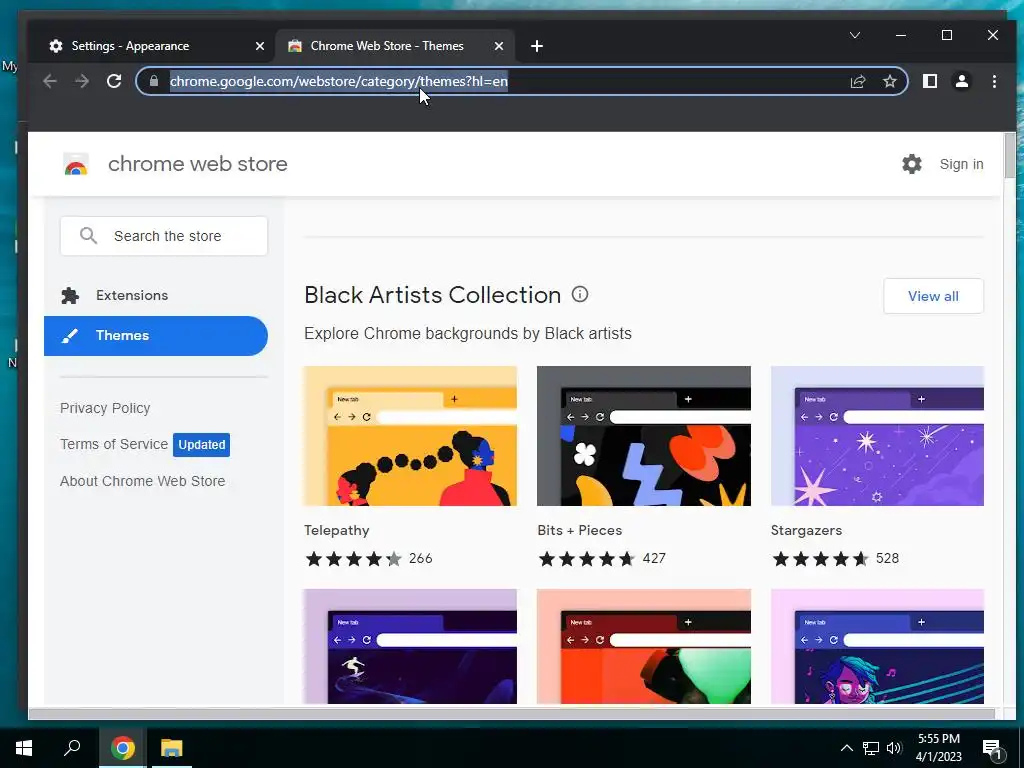Viewport: 1024px width, 768px height.
Task: Click the volume speaker icon
Action: (894, 748)
